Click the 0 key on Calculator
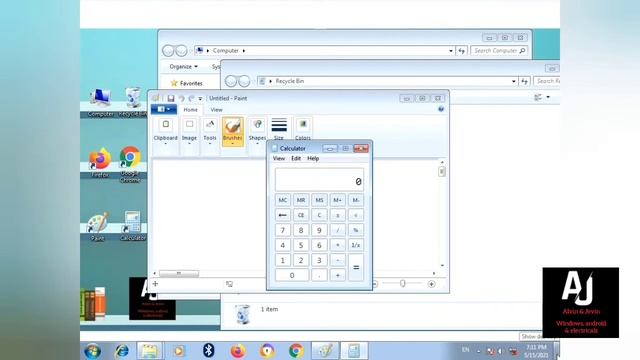The height and width of the screenshot is (360, 640). pyautogui.click(x=292, y=276)
